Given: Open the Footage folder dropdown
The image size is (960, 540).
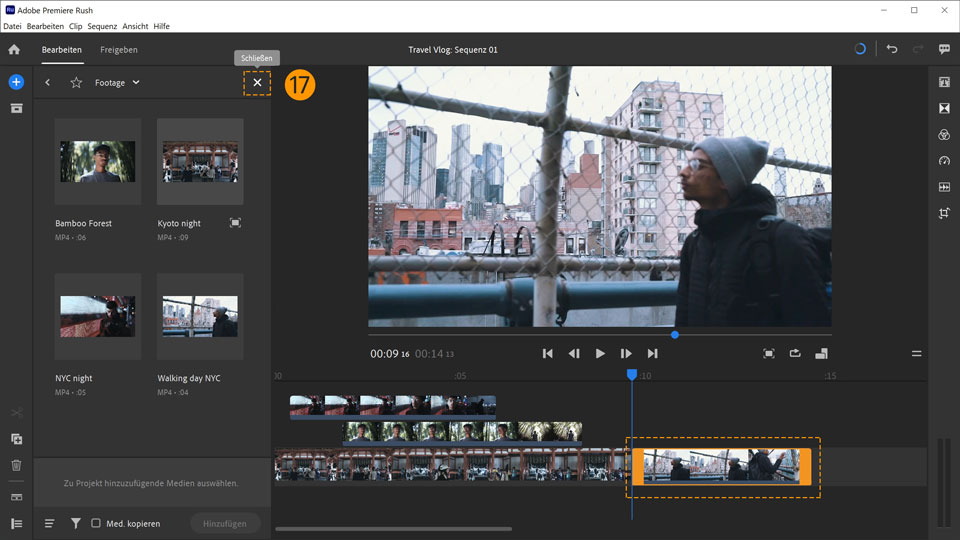Looking at the screenshot, I should click(117, 83).
